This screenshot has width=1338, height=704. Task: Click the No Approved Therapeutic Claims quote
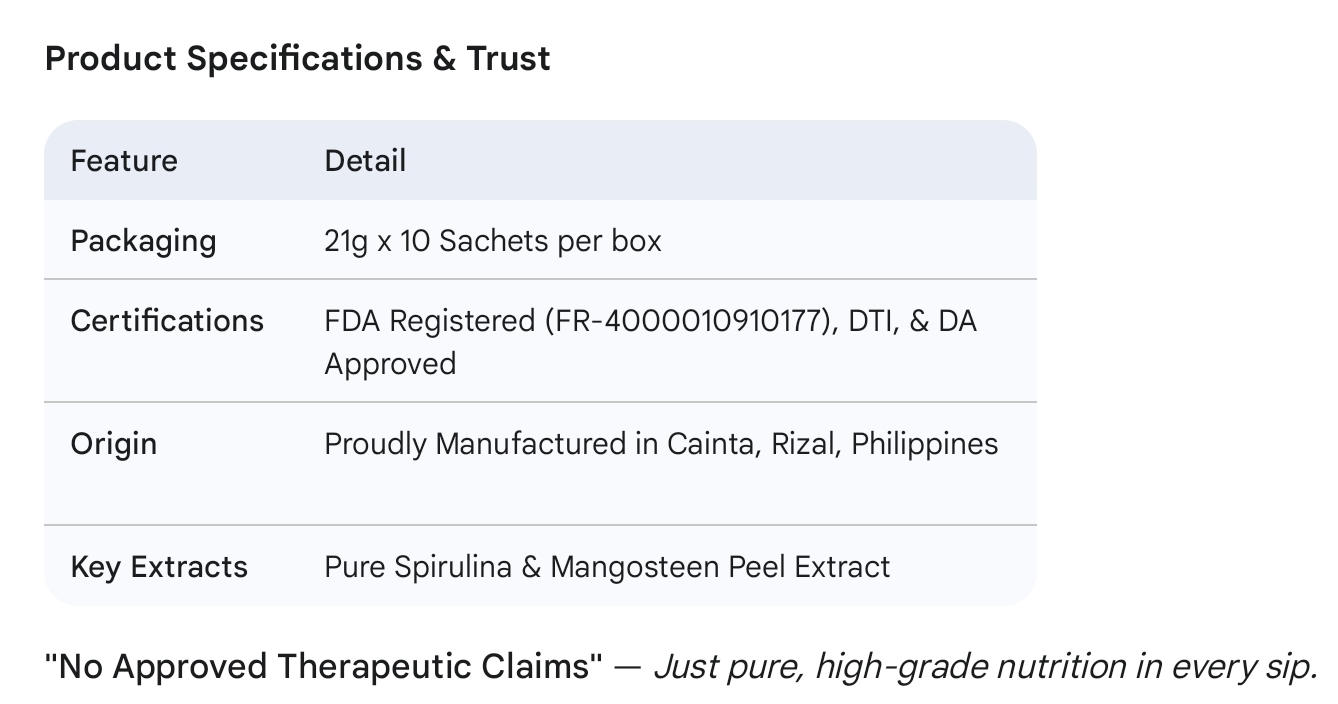pyautogui.click(x=324, y=666)
